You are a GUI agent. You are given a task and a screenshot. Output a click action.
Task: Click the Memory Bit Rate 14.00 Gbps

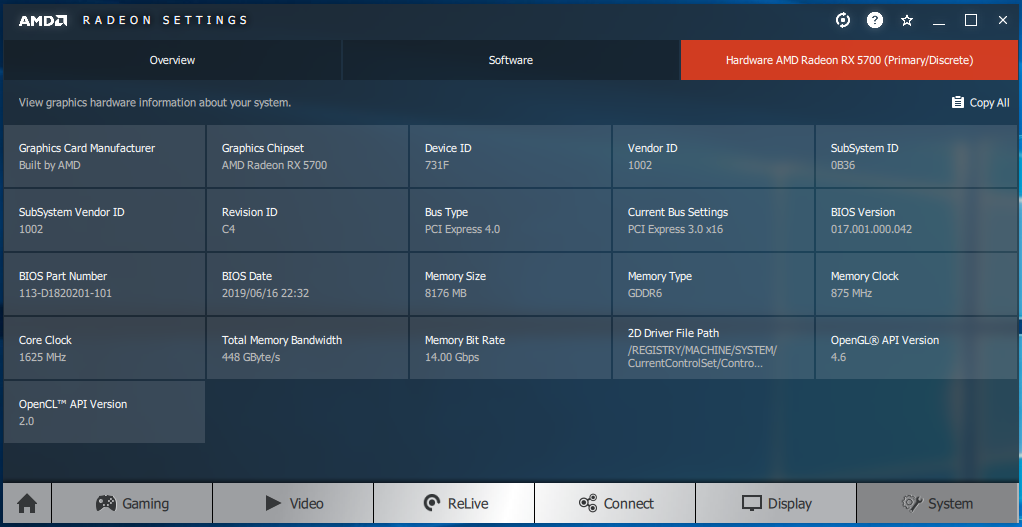452,357
